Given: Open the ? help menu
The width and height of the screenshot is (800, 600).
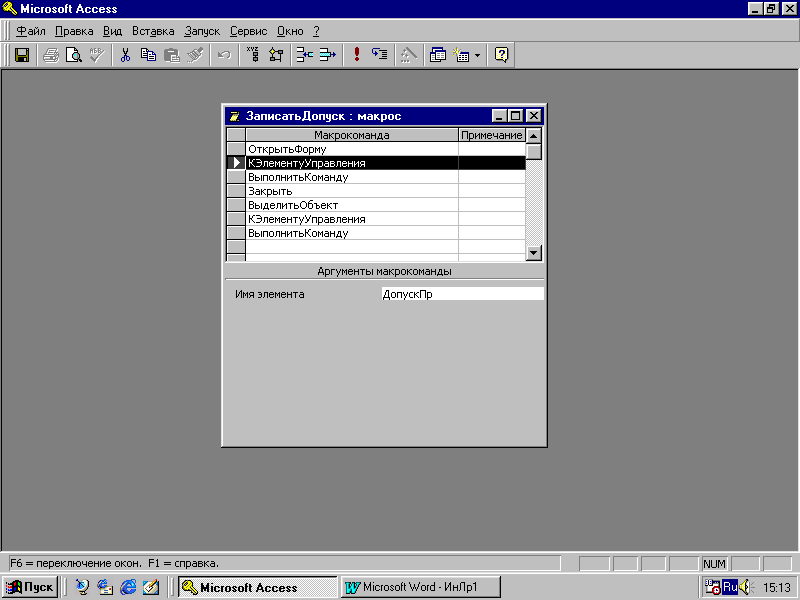Looking at the screenshot, I should click(x=316, y=31).
